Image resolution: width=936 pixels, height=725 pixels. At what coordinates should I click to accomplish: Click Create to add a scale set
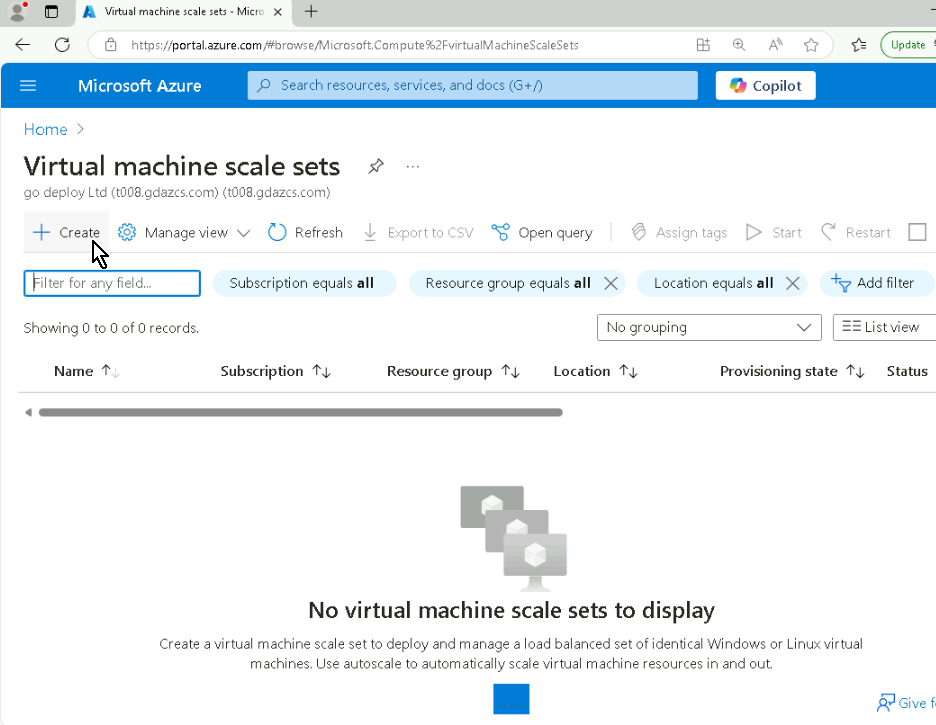point(66,232)
